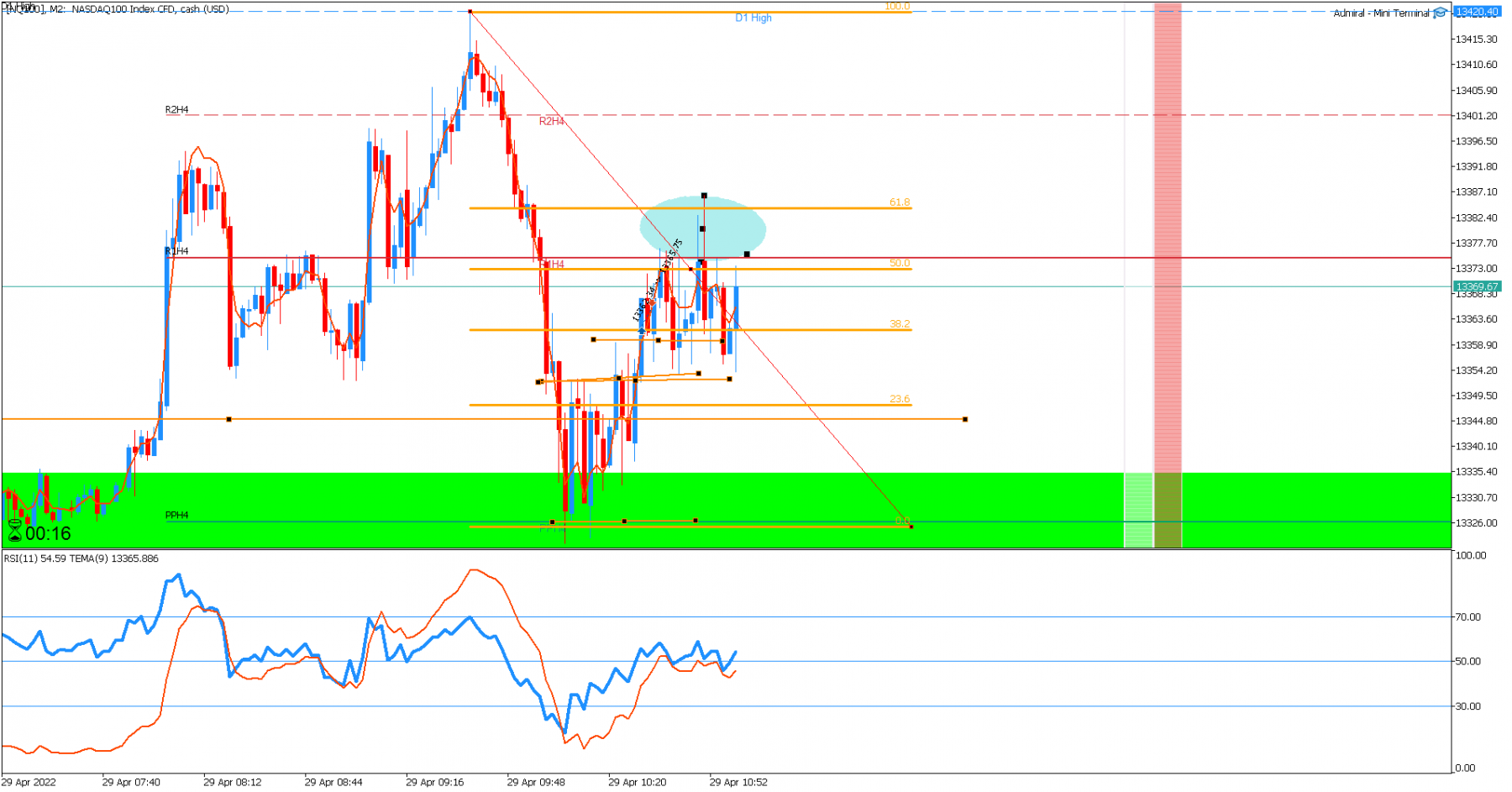Select the PPH4 pivot point label
Image resolution: width=1512 pixels, height=792 pixels.
coord(176,516)
